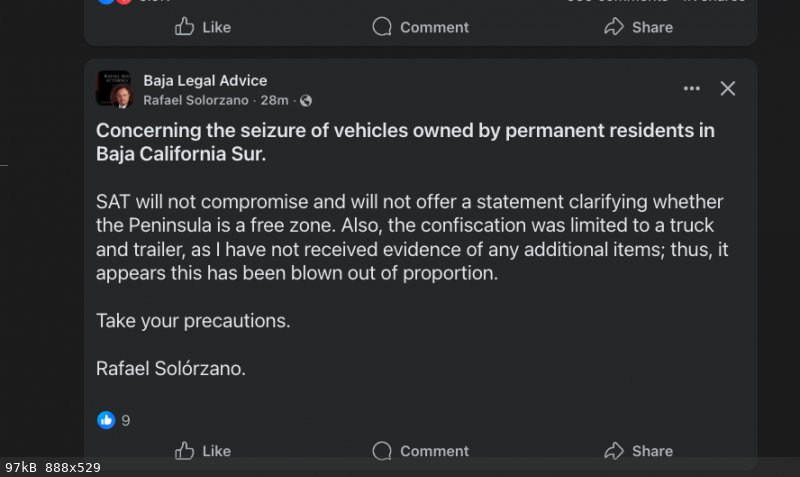The height and width of the screenshot is (477, 800).
Task: Open Comment on the top post
Action: coord(420,27)
